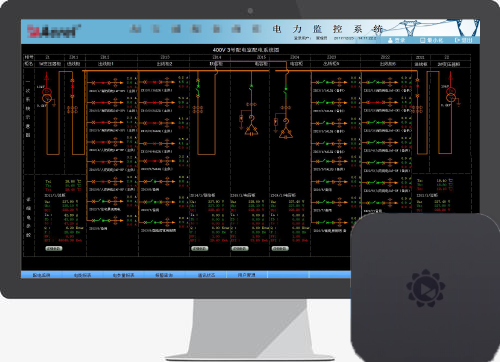
Task: Switch to the 报警查询 tab
Action: point(164,275)
